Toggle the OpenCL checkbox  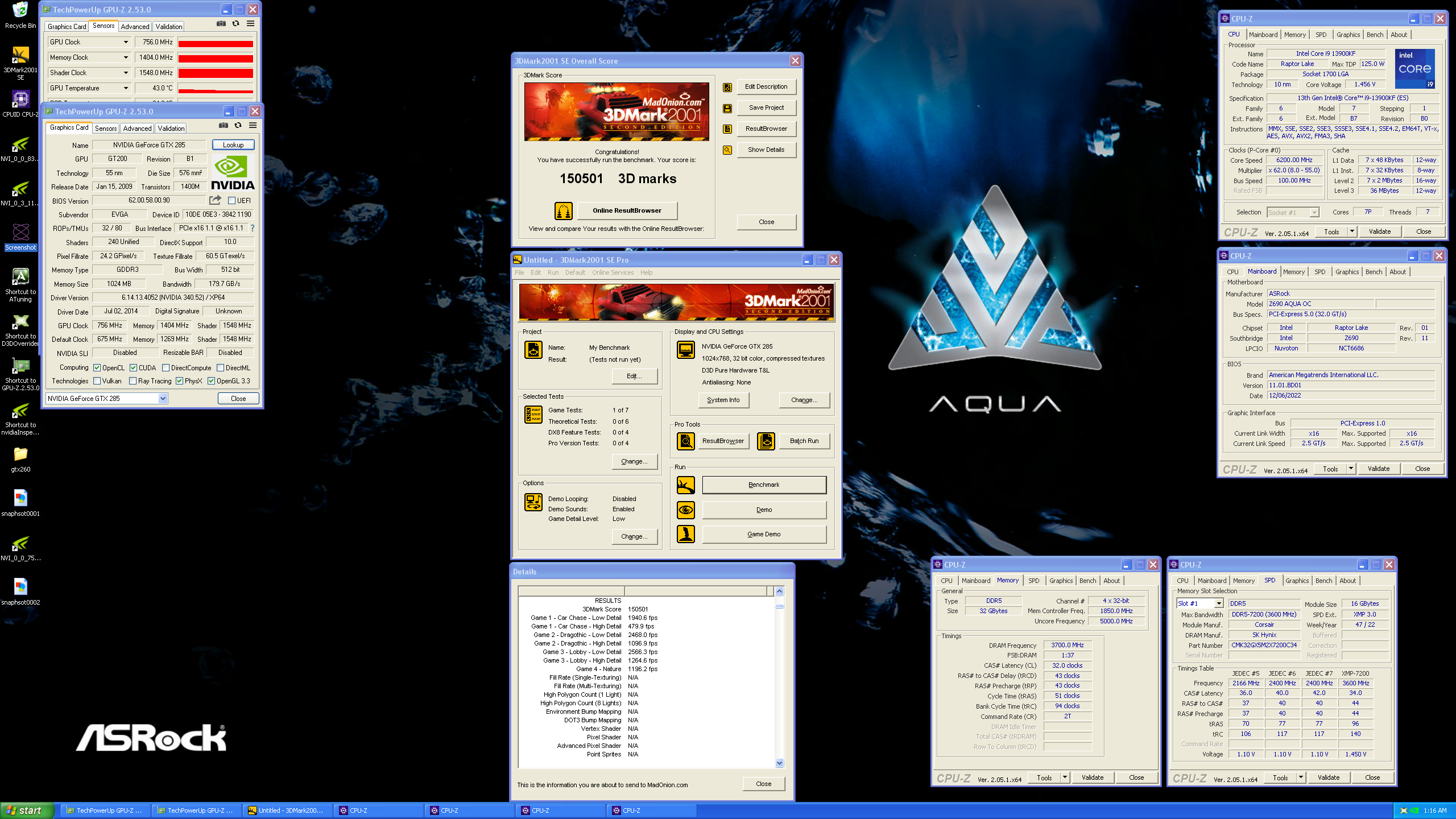pyautogui.click(x=97, y=368)
